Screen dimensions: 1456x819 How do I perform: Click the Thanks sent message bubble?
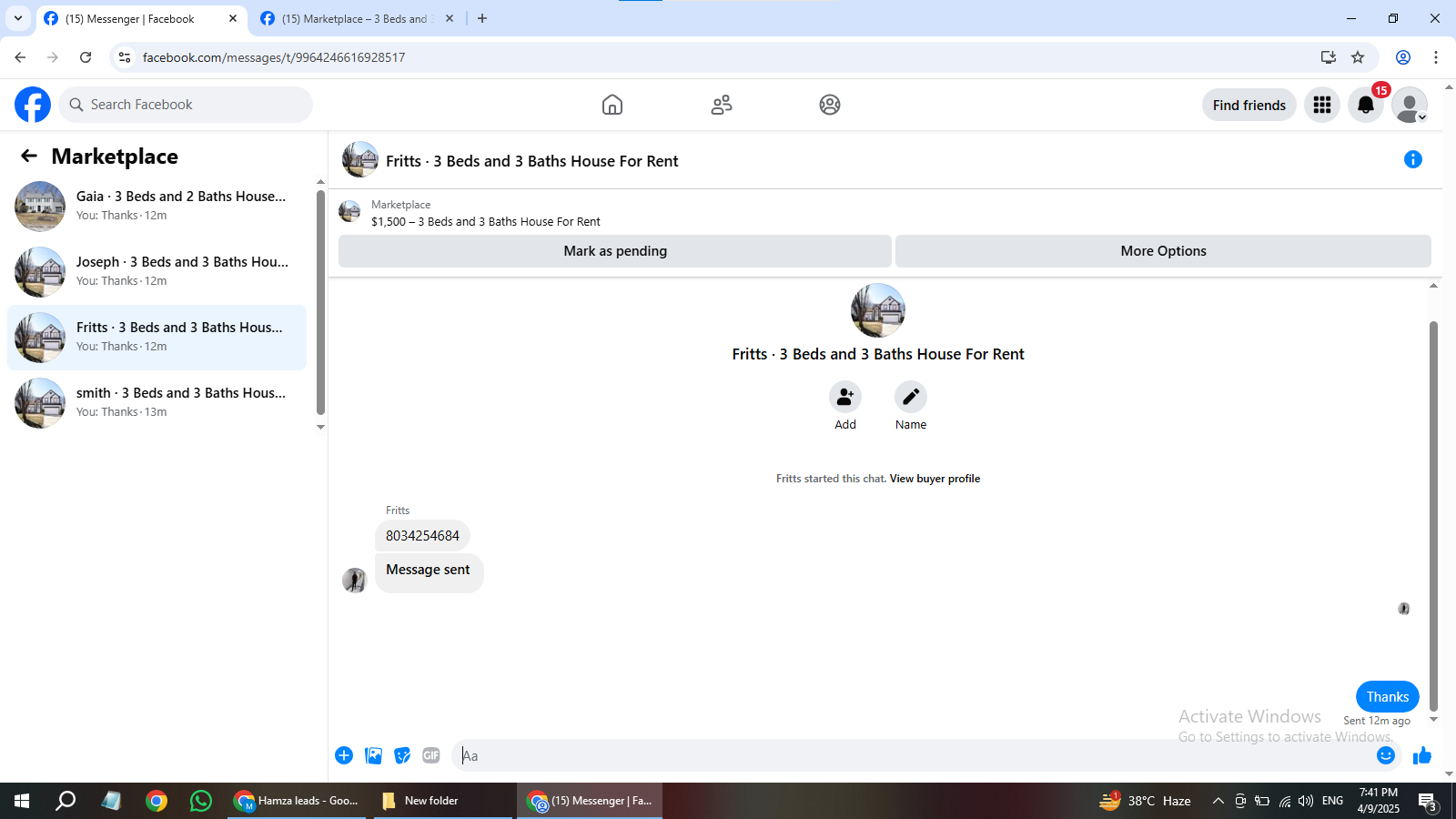click(1388, 697)
